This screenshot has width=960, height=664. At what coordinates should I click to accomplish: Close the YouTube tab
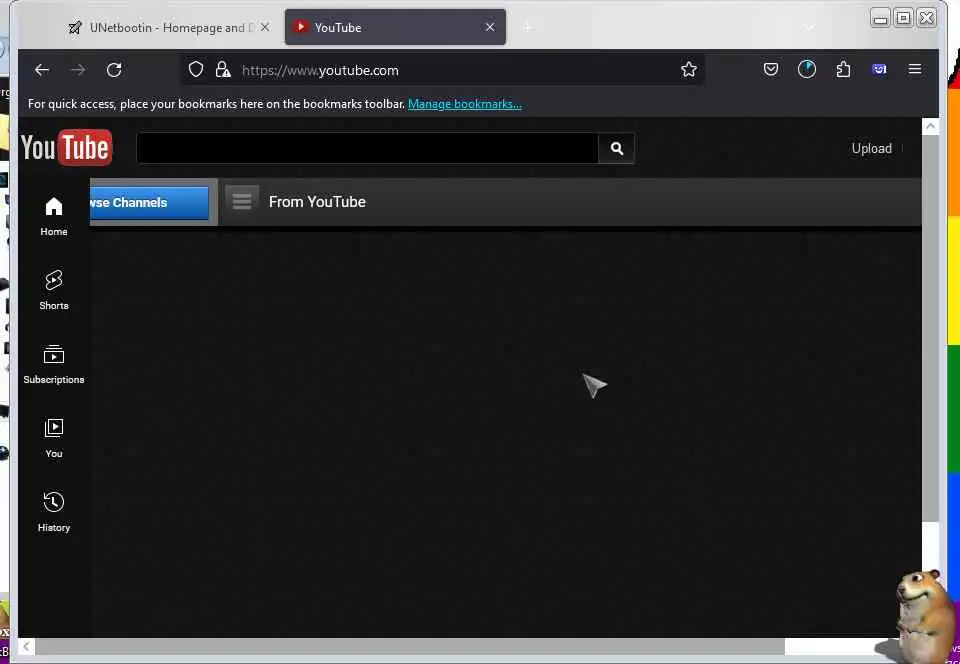coord(490,27)
